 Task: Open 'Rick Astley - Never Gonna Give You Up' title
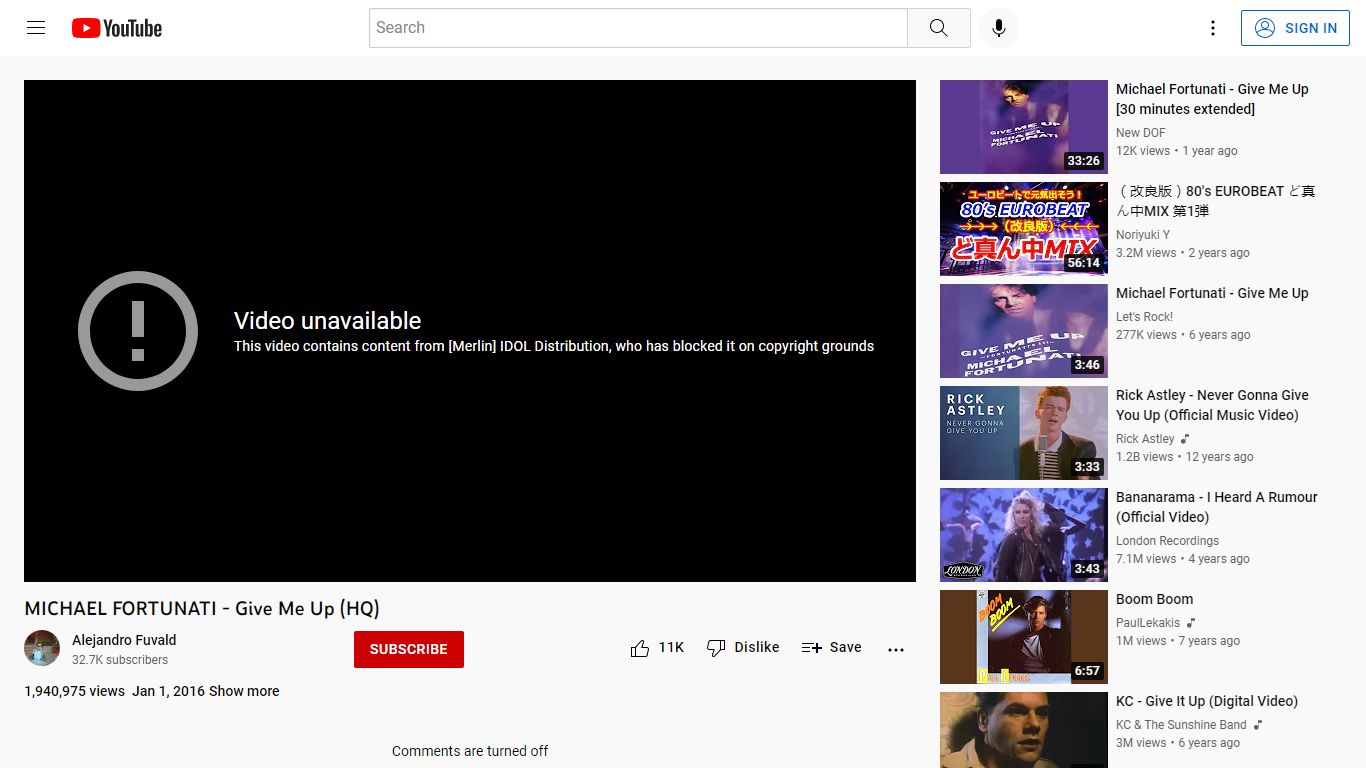1212,405
